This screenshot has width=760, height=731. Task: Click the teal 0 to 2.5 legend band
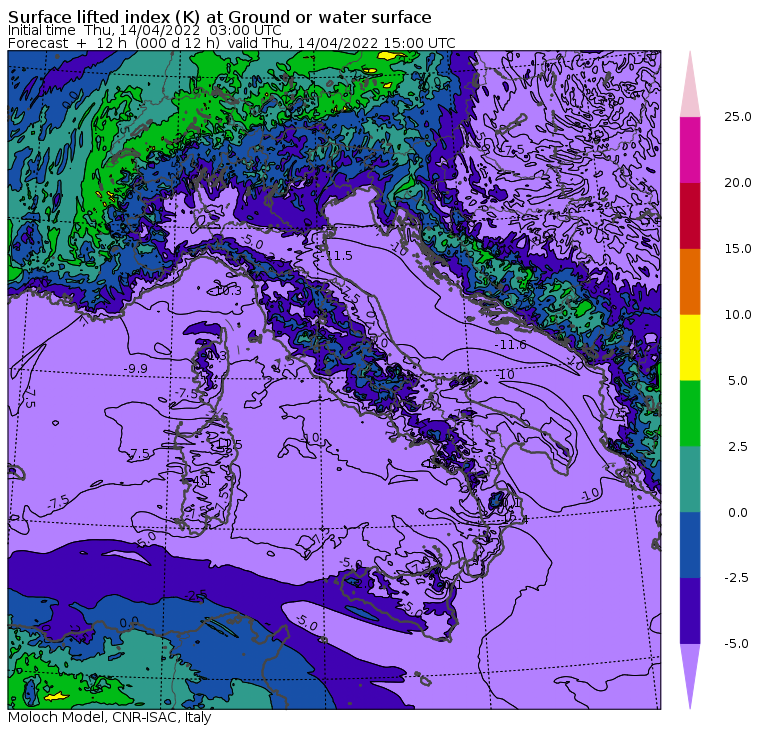690,479
